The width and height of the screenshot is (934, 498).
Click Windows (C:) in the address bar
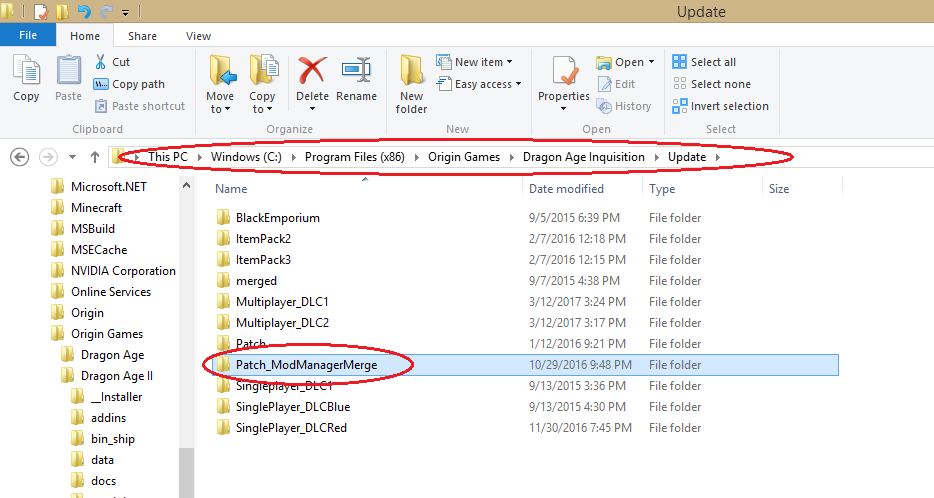[246, 157]
